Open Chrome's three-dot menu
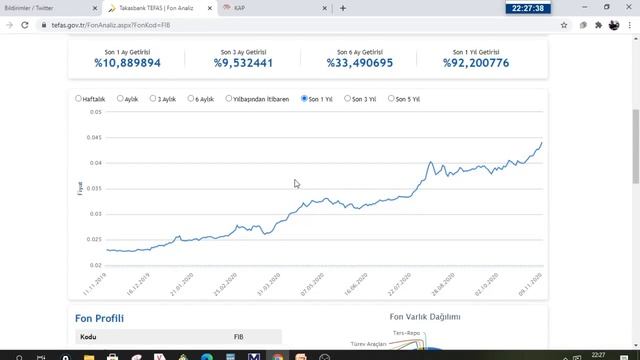Viewport: 640px width, 360px height. tap(630, 25)
